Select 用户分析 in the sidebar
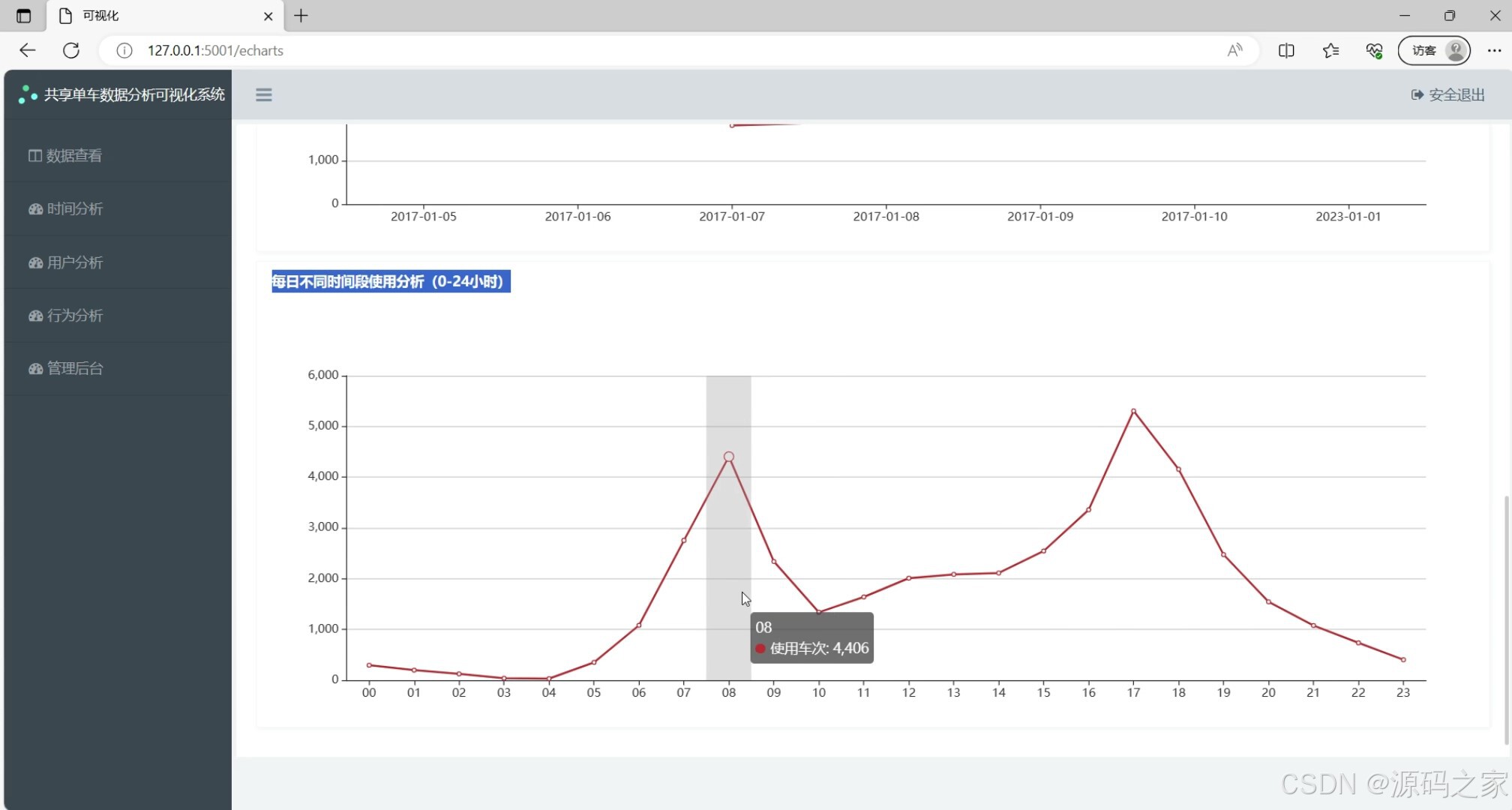 74,262
